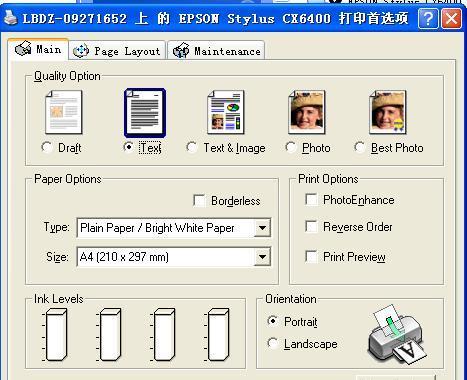
Task: Click the first ink level cartridge gauge
Action: coord(55,334)
